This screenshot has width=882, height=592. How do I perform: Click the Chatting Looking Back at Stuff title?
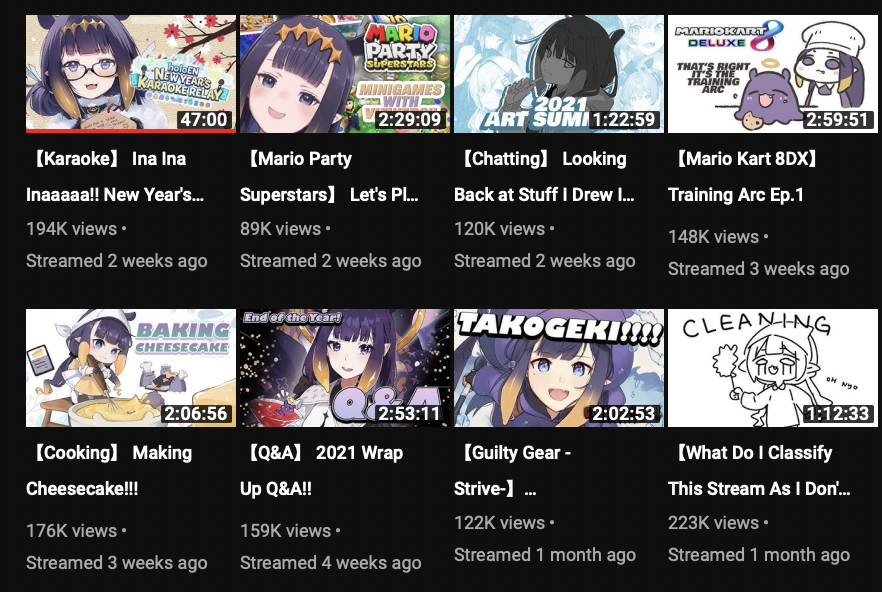coord(544,177)
